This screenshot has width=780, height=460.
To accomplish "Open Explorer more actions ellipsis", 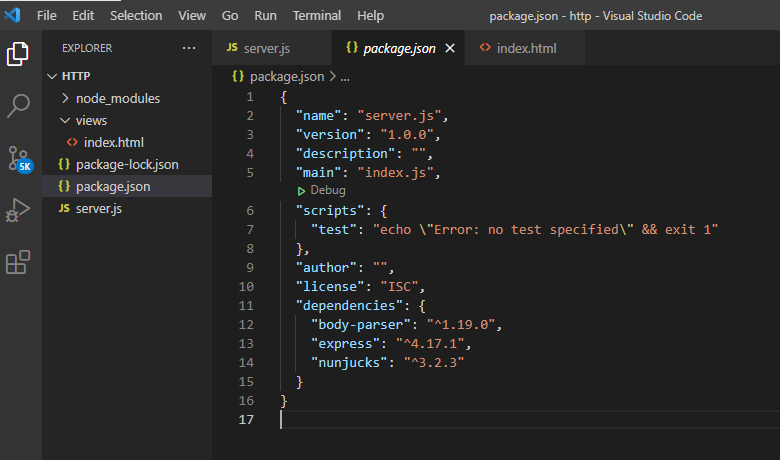I will (x=189, y=48).
